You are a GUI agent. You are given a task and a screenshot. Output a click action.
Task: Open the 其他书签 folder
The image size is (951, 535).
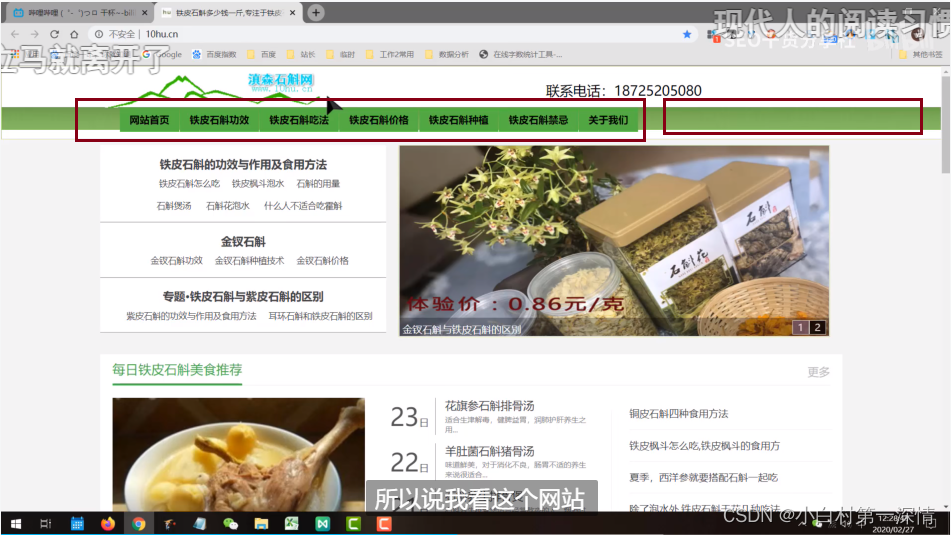click(x=921, y=54)
